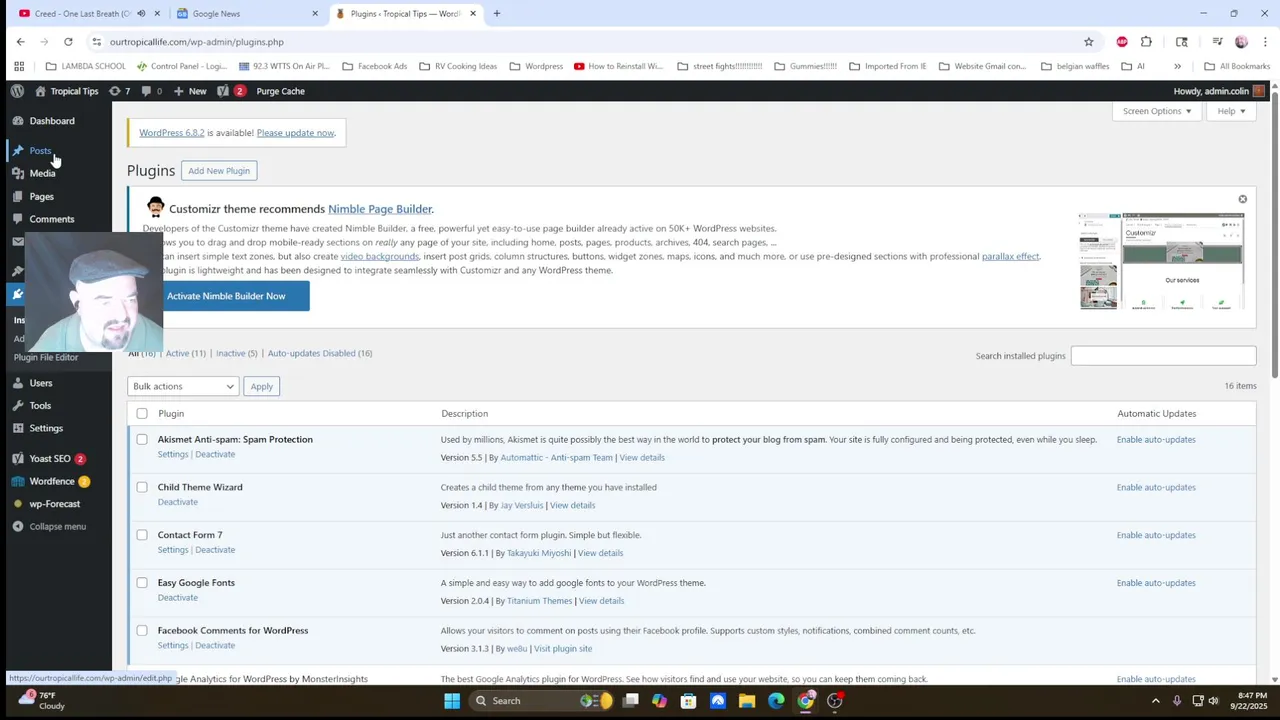The height and width of the screenshot is (720, 1280).
Task: Expand the Help panel
Action: coord(1231,111)
